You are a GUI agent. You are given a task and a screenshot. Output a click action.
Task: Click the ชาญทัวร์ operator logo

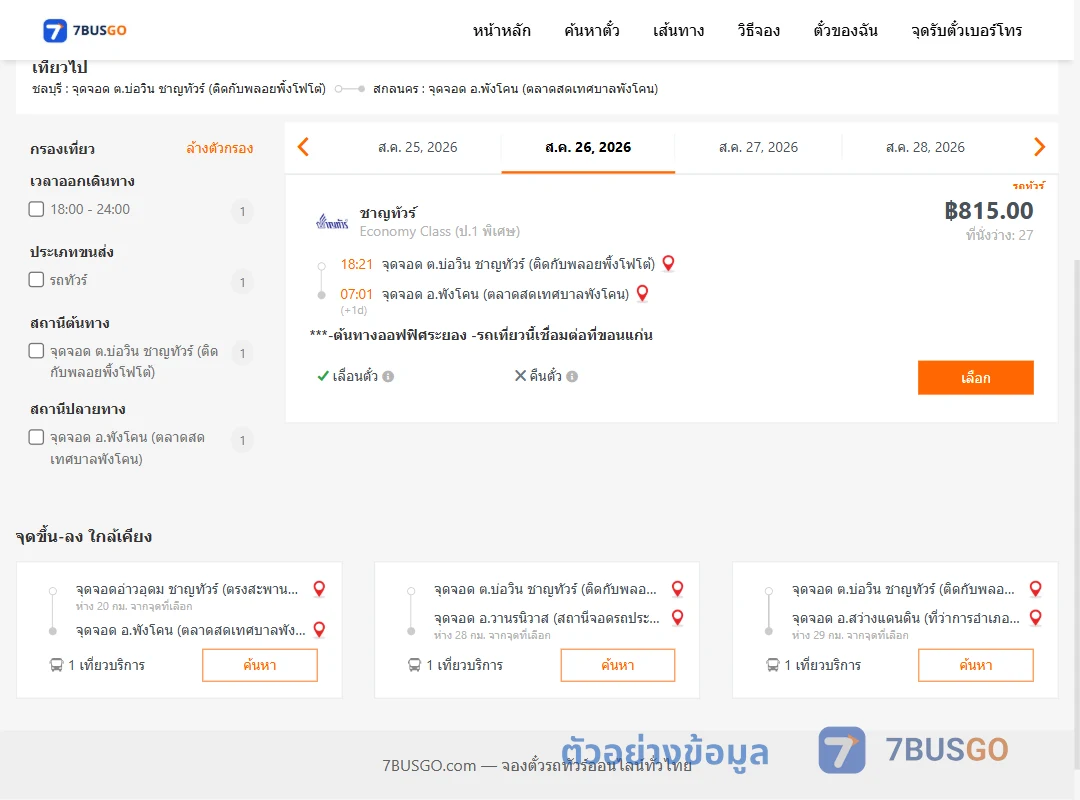pos(332,222)
